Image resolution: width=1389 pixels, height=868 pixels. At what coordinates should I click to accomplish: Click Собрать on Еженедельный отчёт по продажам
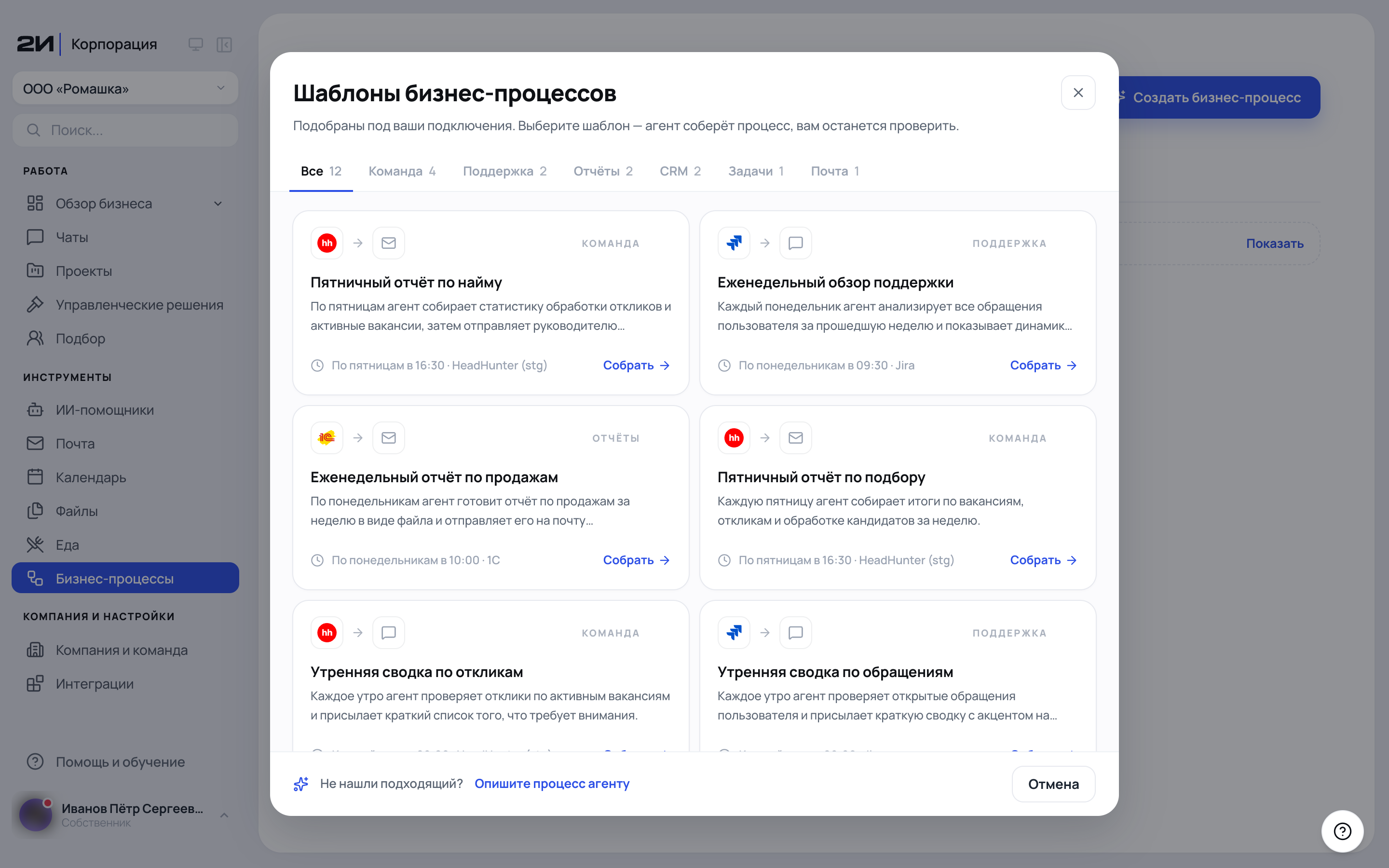637,560
